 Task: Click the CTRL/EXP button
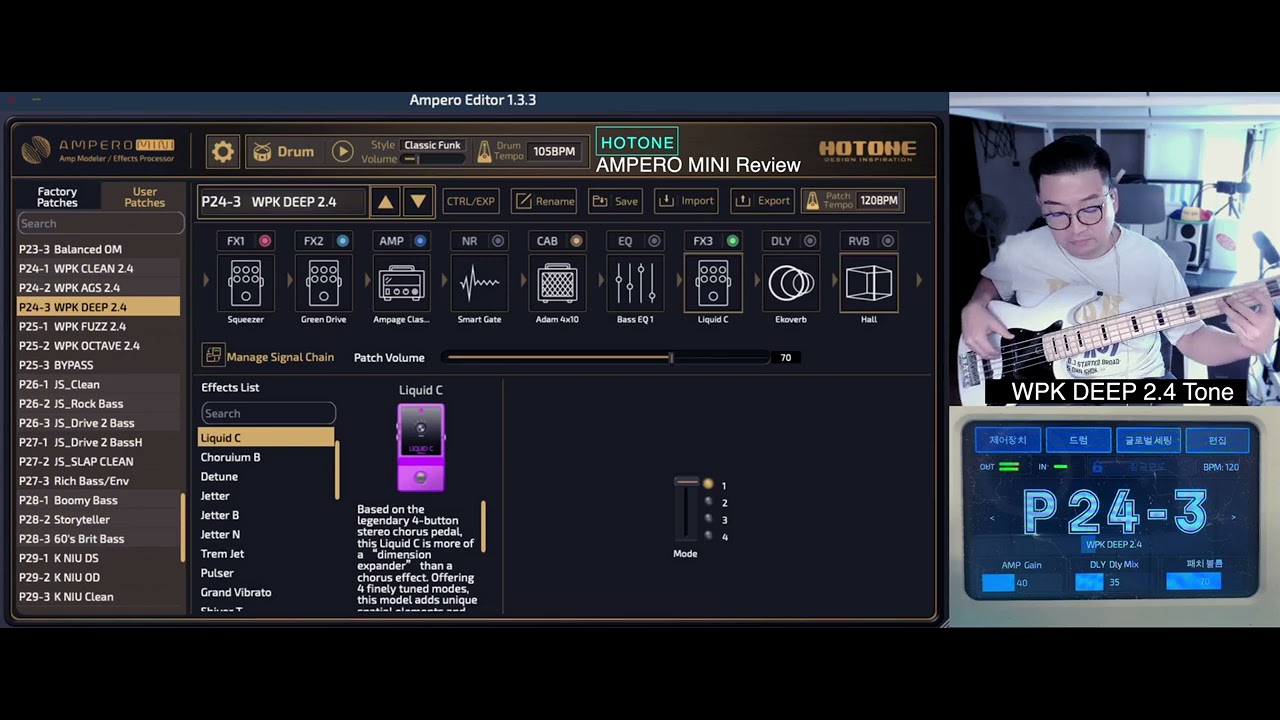tap(471, 201)
